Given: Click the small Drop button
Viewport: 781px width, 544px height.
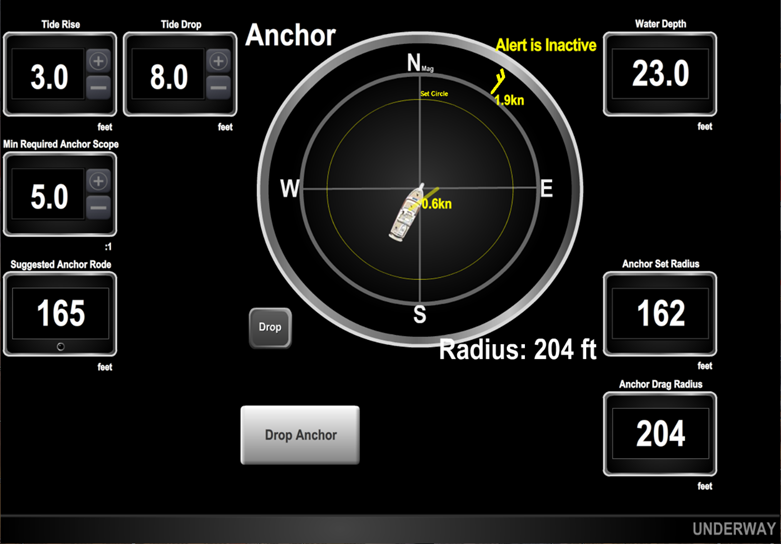Looking at the screenshot, I should (x=270, y=327).
